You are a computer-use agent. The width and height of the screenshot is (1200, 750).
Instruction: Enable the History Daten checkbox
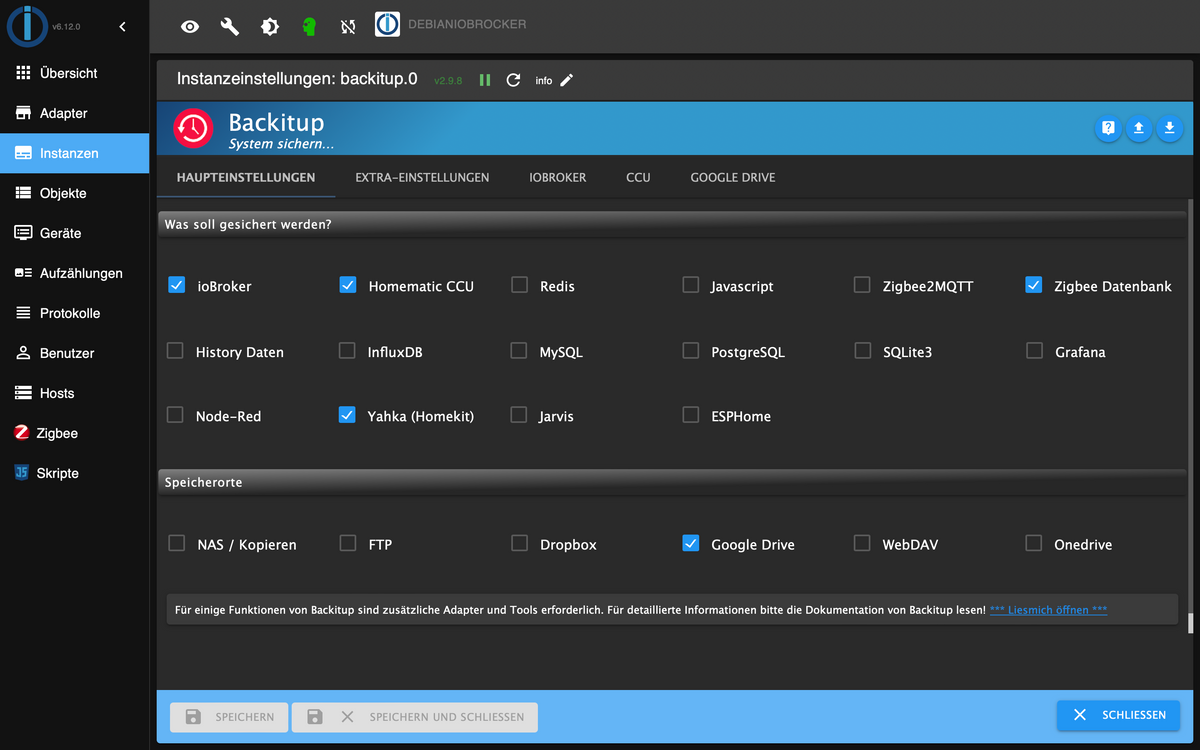pyautogui.click(x=175, y=351)
